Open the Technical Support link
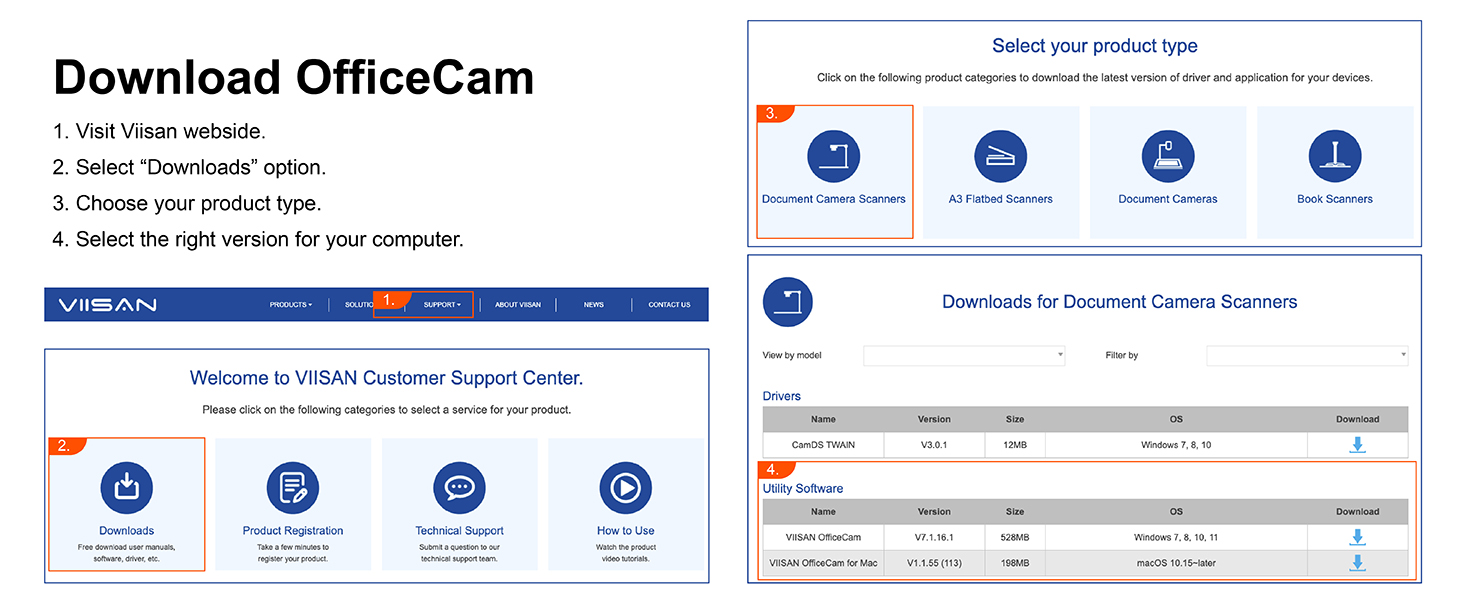The width and height of the screenshot is (1464, 600). pos(459,531)
